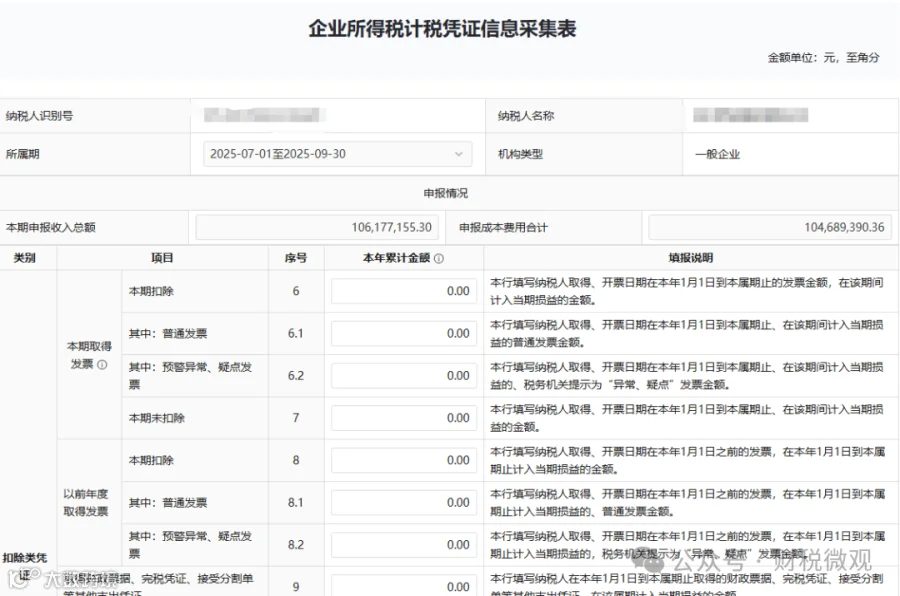The width and height of the screenshot is (900, 596).
Task: Click the 填报说明 column header
Action: tap(690, 258)
